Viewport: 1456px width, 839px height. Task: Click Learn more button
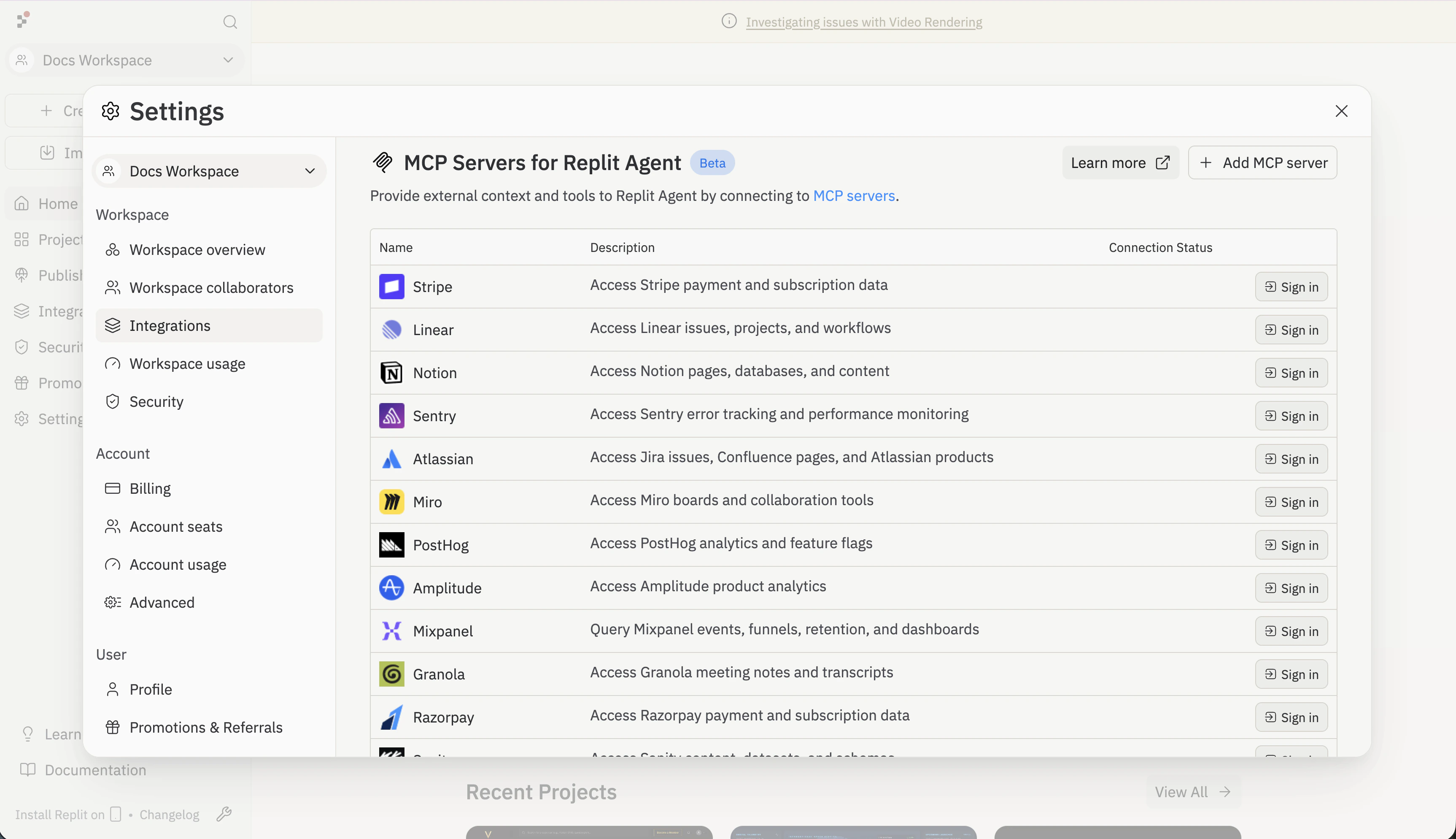click(x=1120, y=162)
